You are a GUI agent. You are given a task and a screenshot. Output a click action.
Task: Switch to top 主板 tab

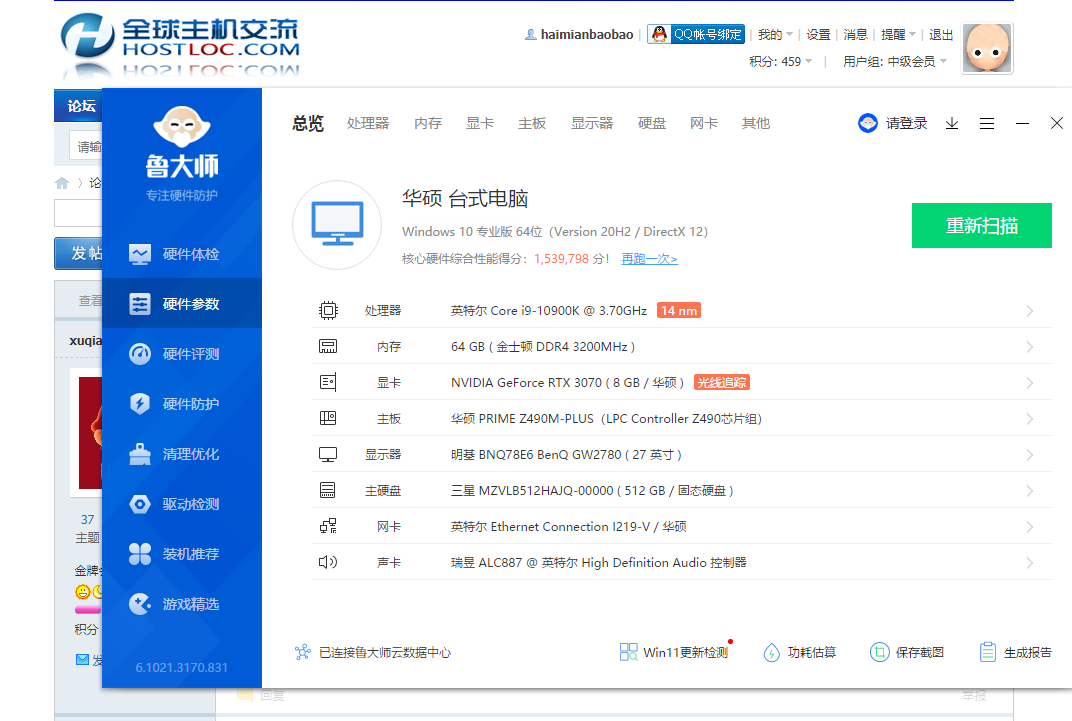click(532, 123)
